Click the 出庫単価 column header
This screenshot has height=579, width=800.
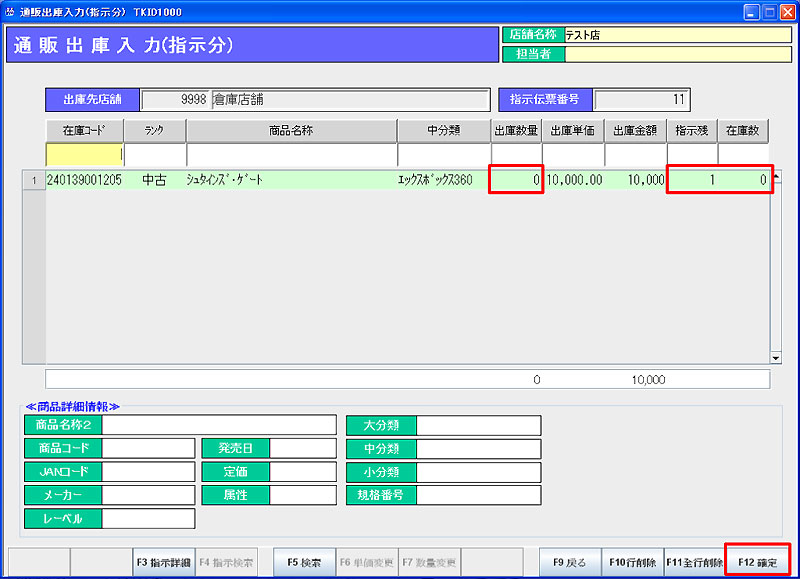pos(574,131)
